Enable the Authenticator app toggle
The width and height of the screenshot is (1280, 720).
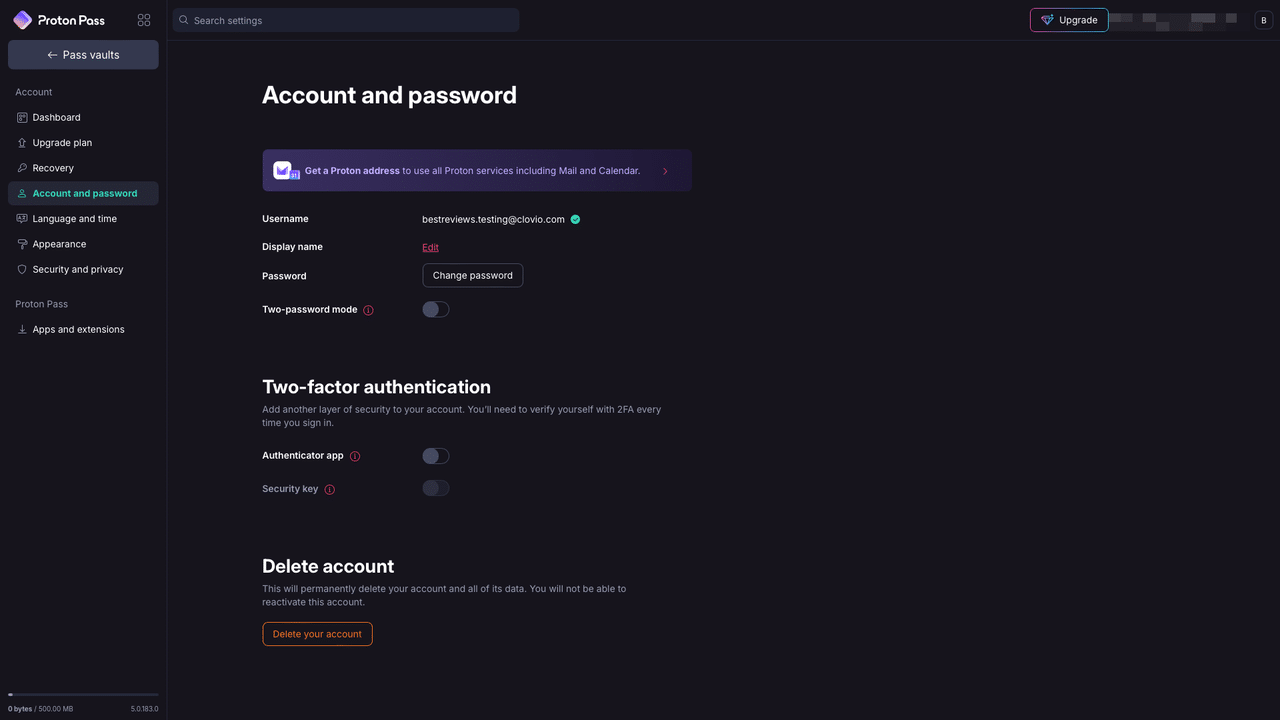(x=435, y=455)
